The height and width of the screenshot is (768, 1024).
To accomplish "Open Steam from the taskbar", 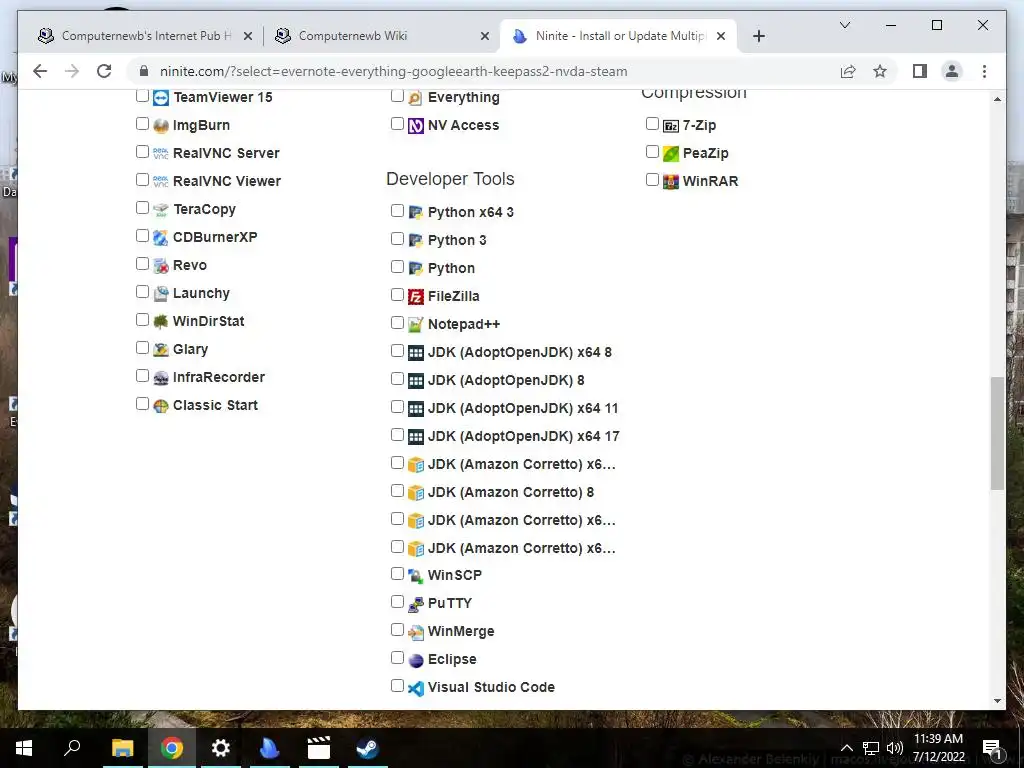I will pos(368,748).
